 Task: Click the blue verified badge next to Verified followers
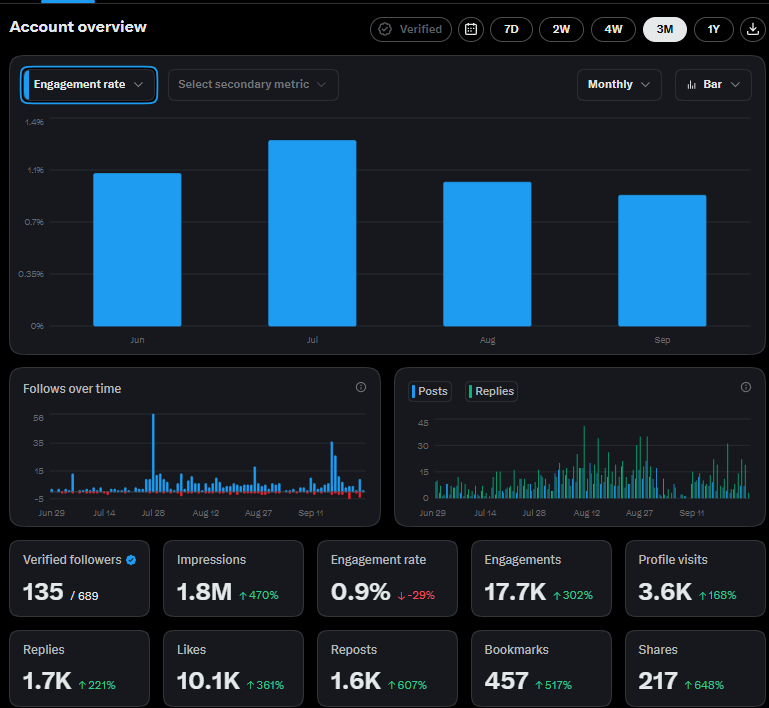(131, 560)
